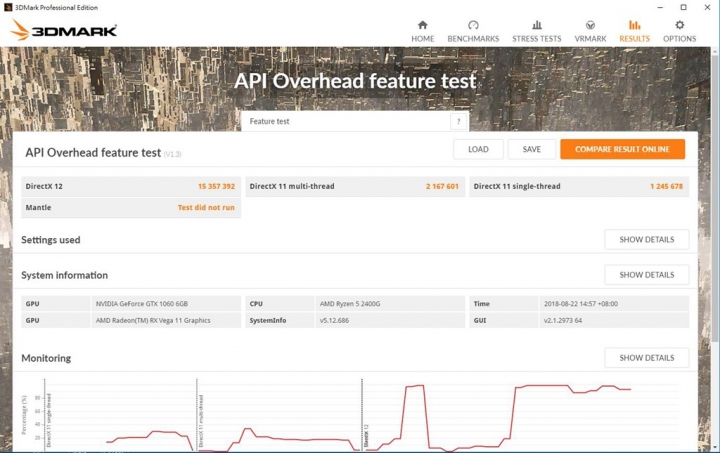Click the Home house icon
This screenshot has width=720, height=453.
click(422, 25)
